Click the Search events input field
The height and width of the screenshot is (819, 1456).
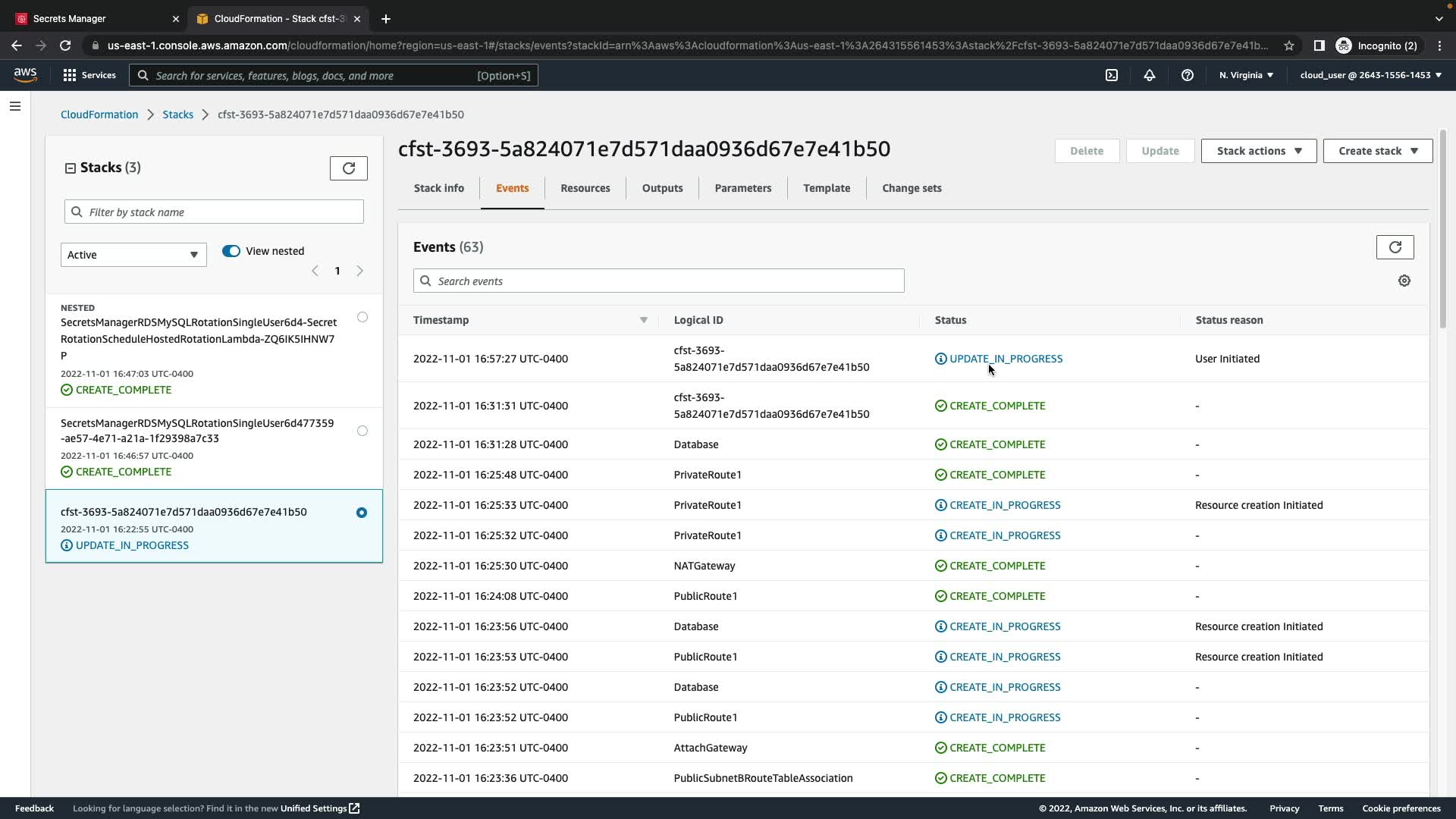[658, 281]
